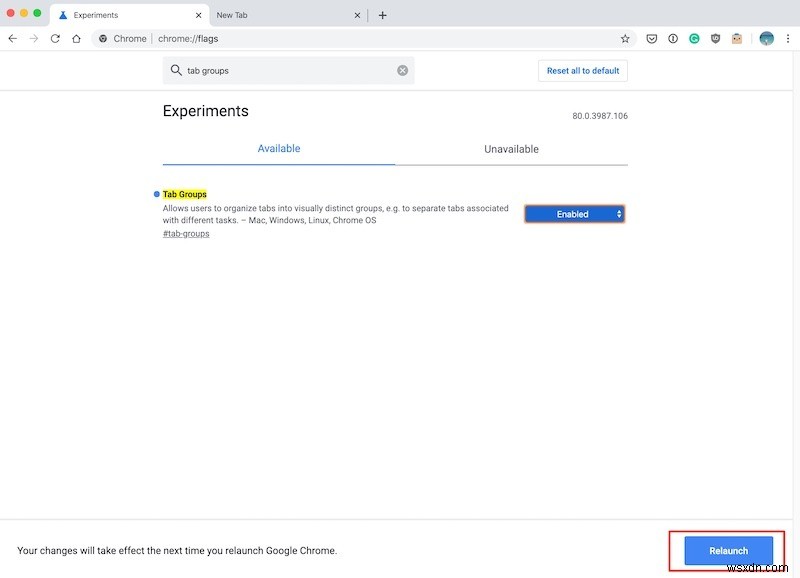Click the Tab Groups flag title
Screen dimensions: 800x578
[x=185, y=194]
